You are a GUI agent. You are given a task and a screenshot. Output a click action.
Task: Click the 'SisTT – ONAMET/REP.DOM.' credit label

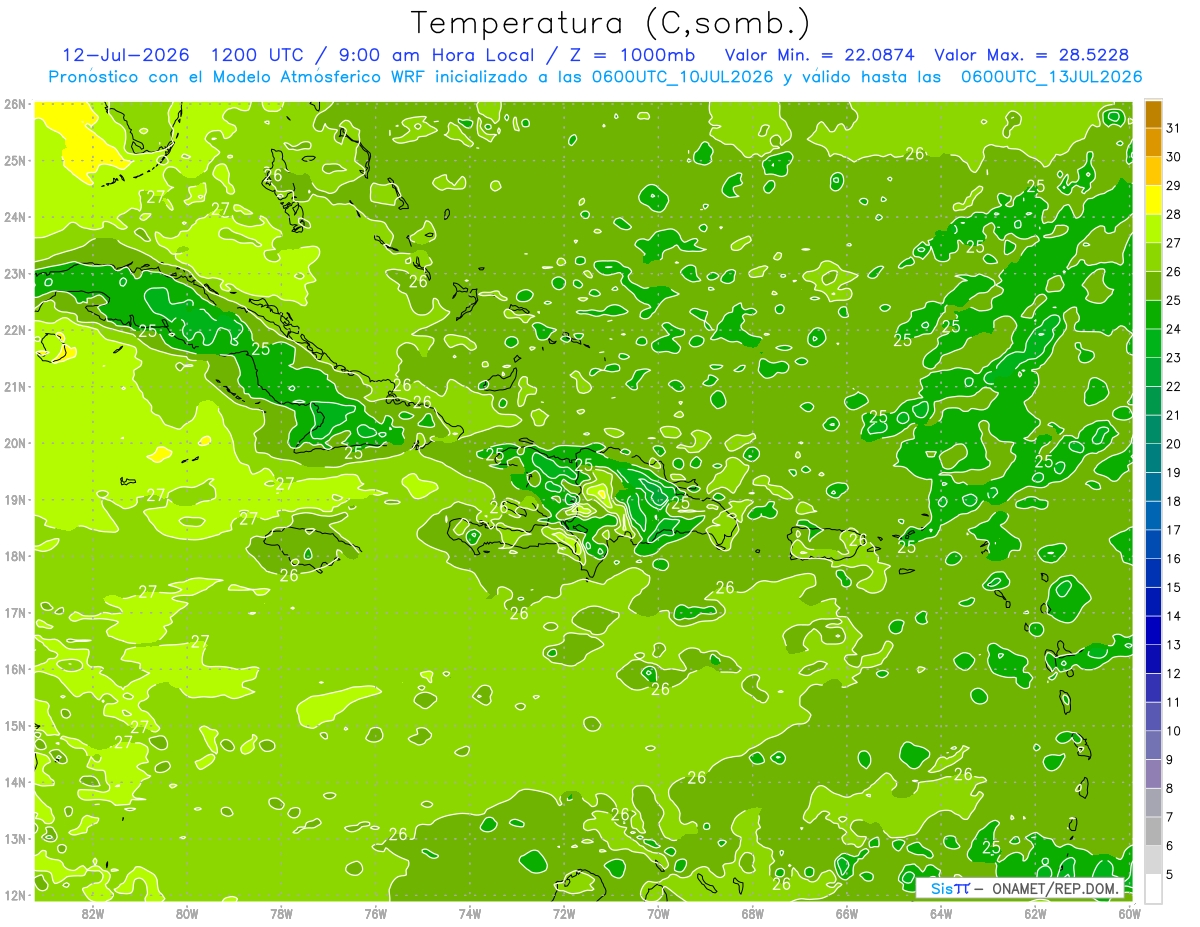point(1020,889)
